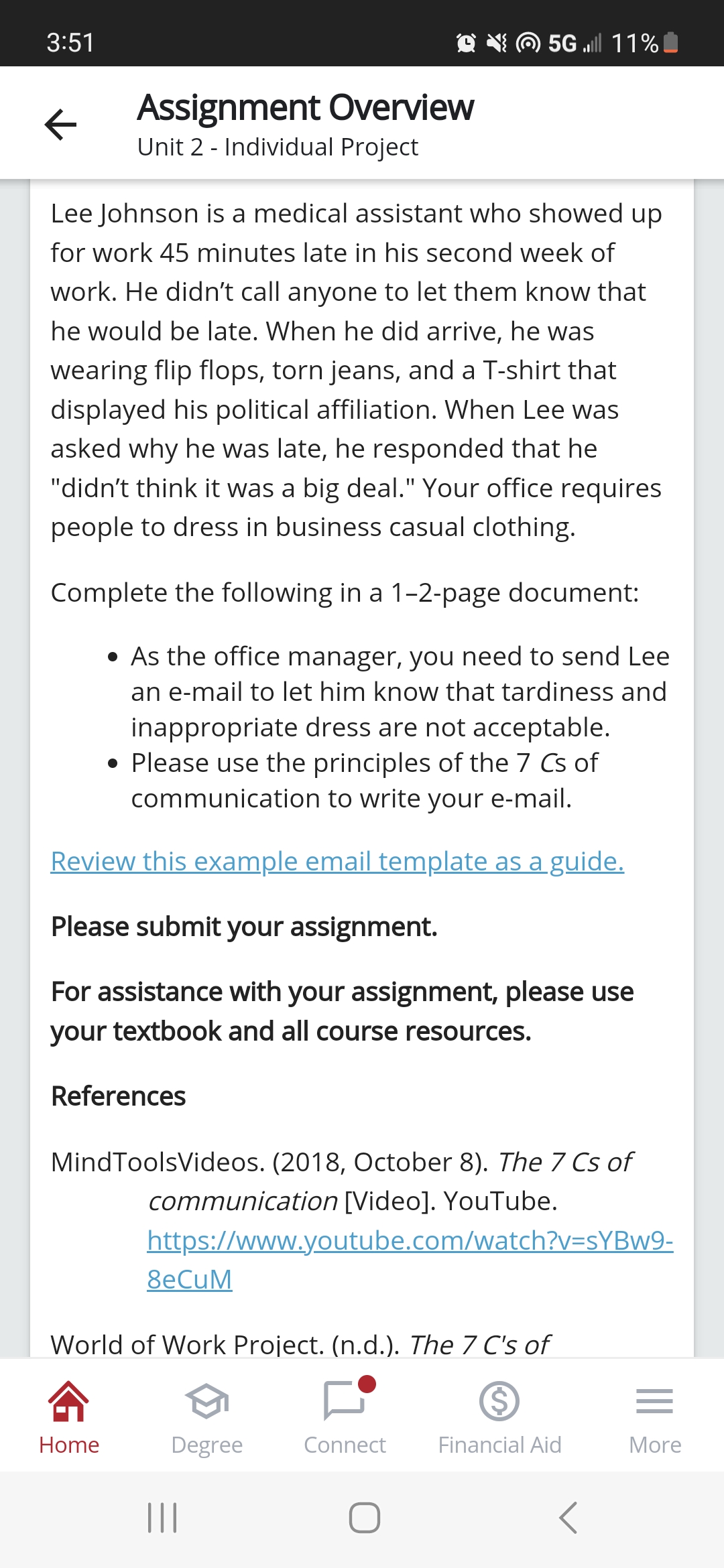The height and width of the screenshot is (1568, 724).
Task: Tap the Financial Aid tab label
Action: 500,1444
